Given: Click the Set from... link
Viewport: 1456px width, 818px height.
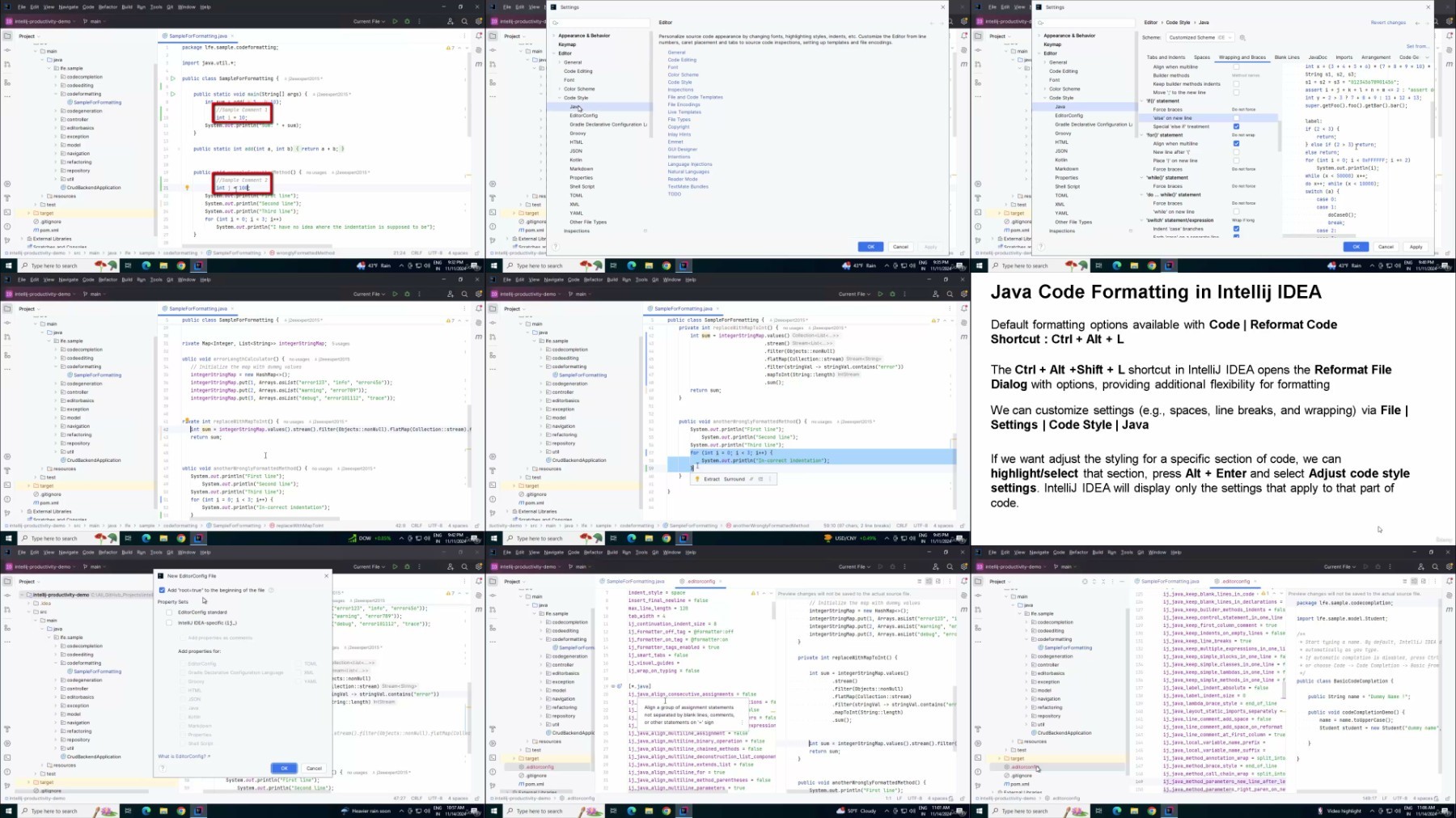Looking at the screenshot, I should click(x=1417, y=46).
